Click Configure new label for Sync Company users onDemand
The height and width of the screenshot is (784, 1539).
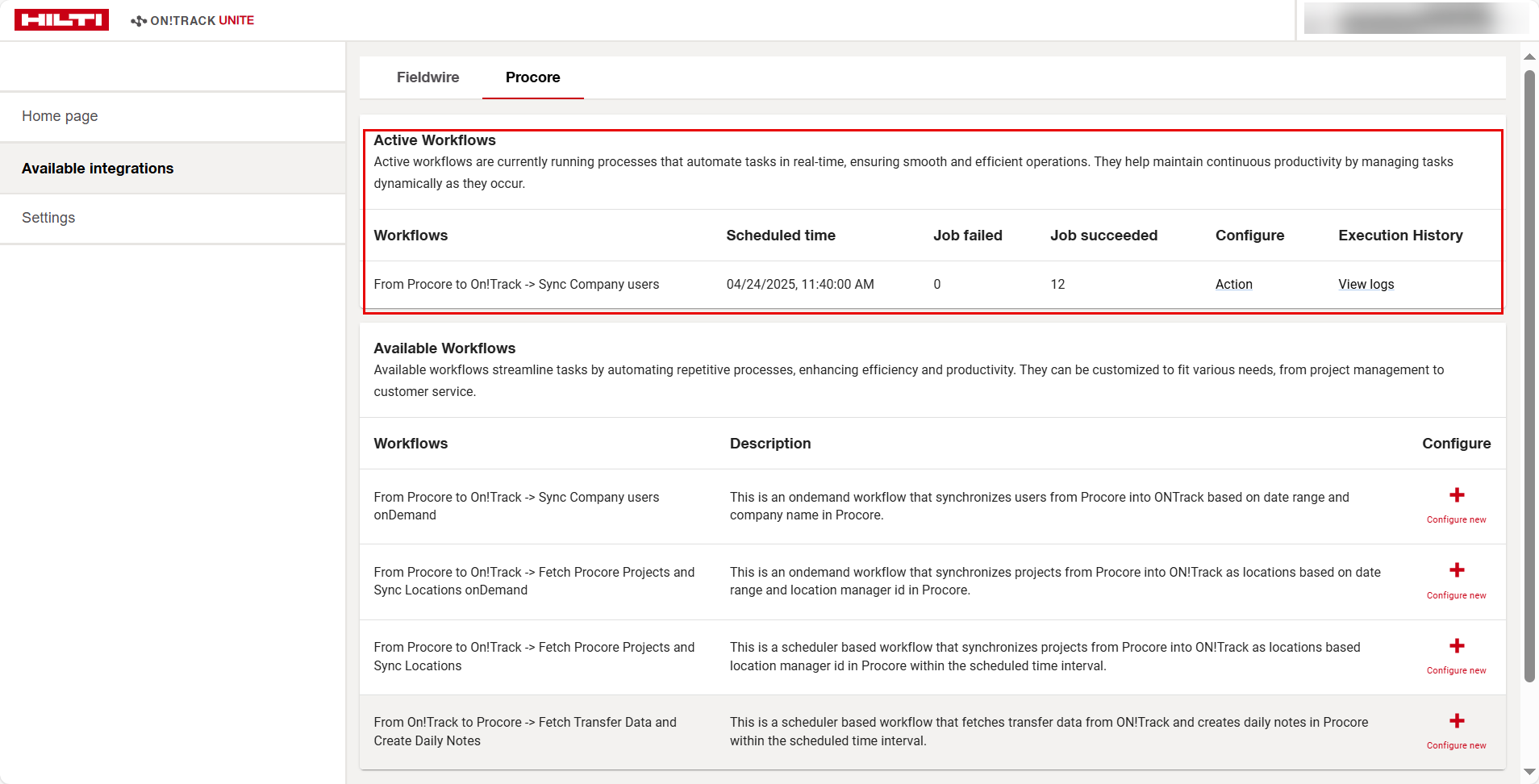click(1457, 519)
